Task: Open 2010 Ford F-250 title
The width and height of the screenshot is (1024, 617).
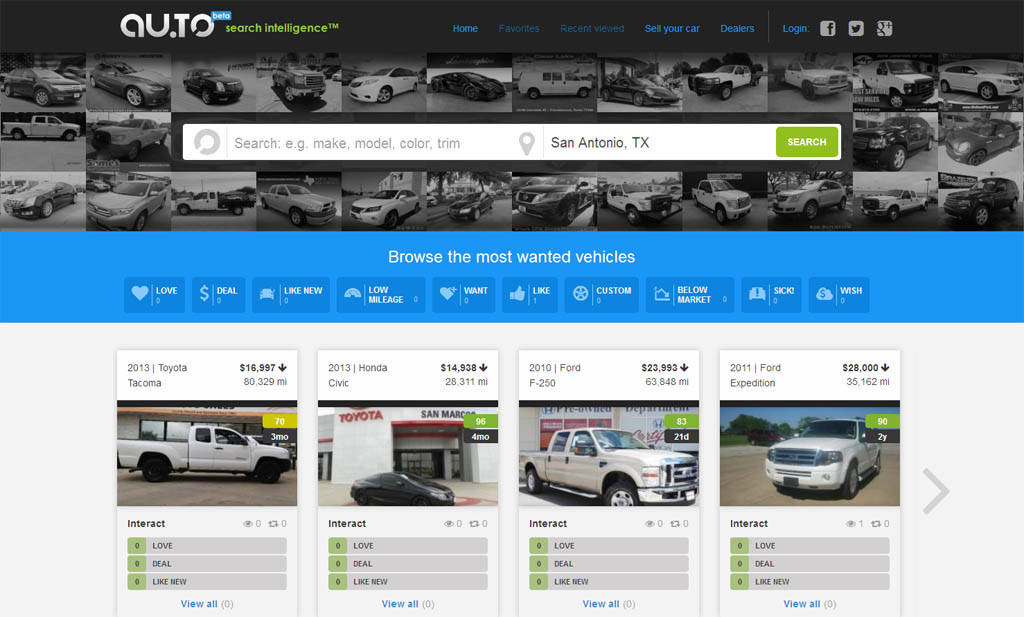Action: coord(555,375)
